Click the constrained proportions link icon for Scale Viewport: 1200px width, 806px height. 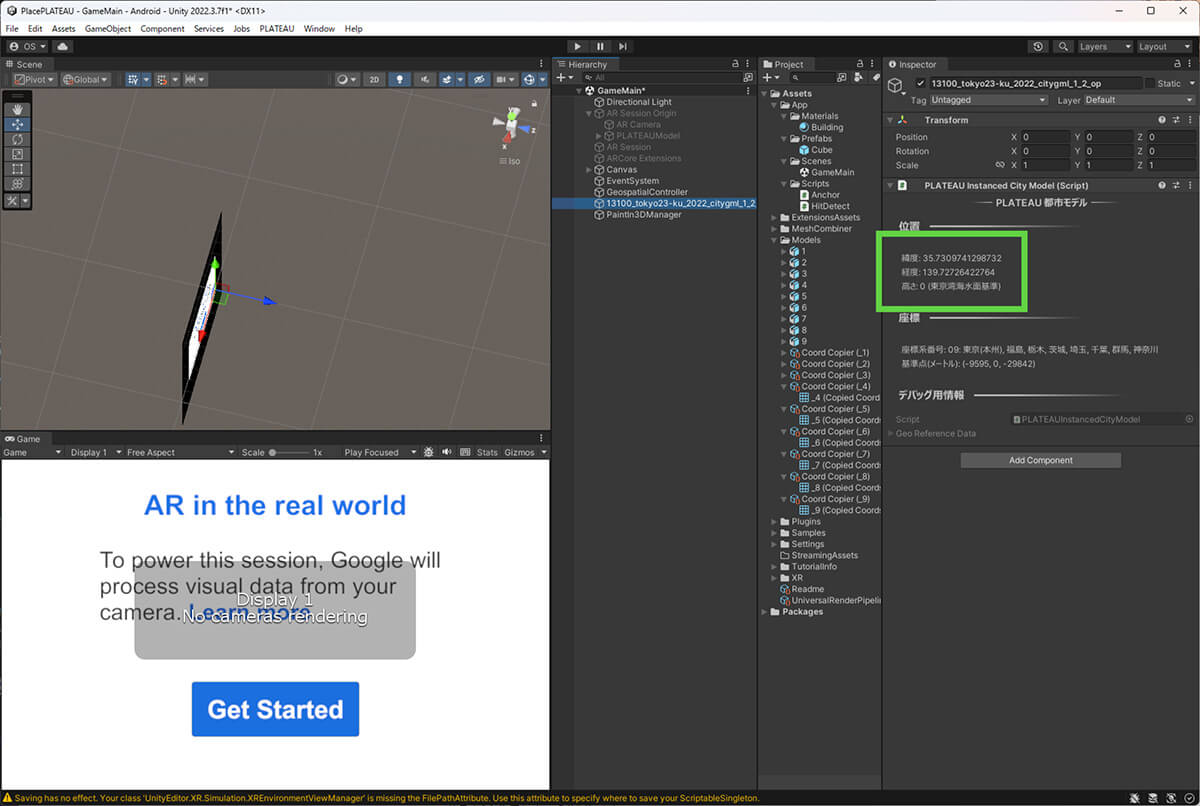pos(999,165)
